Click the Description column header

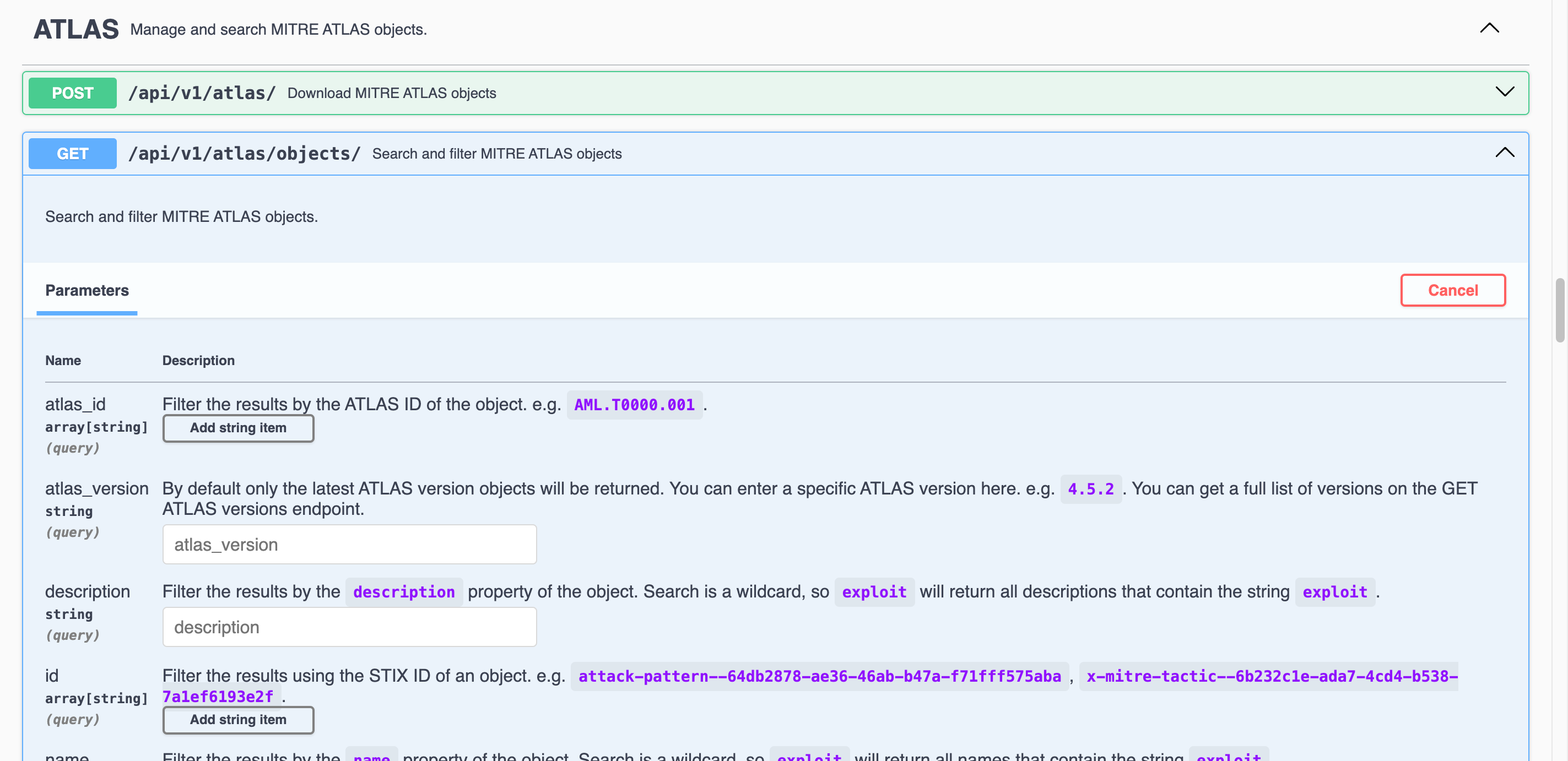pos(198,361)
